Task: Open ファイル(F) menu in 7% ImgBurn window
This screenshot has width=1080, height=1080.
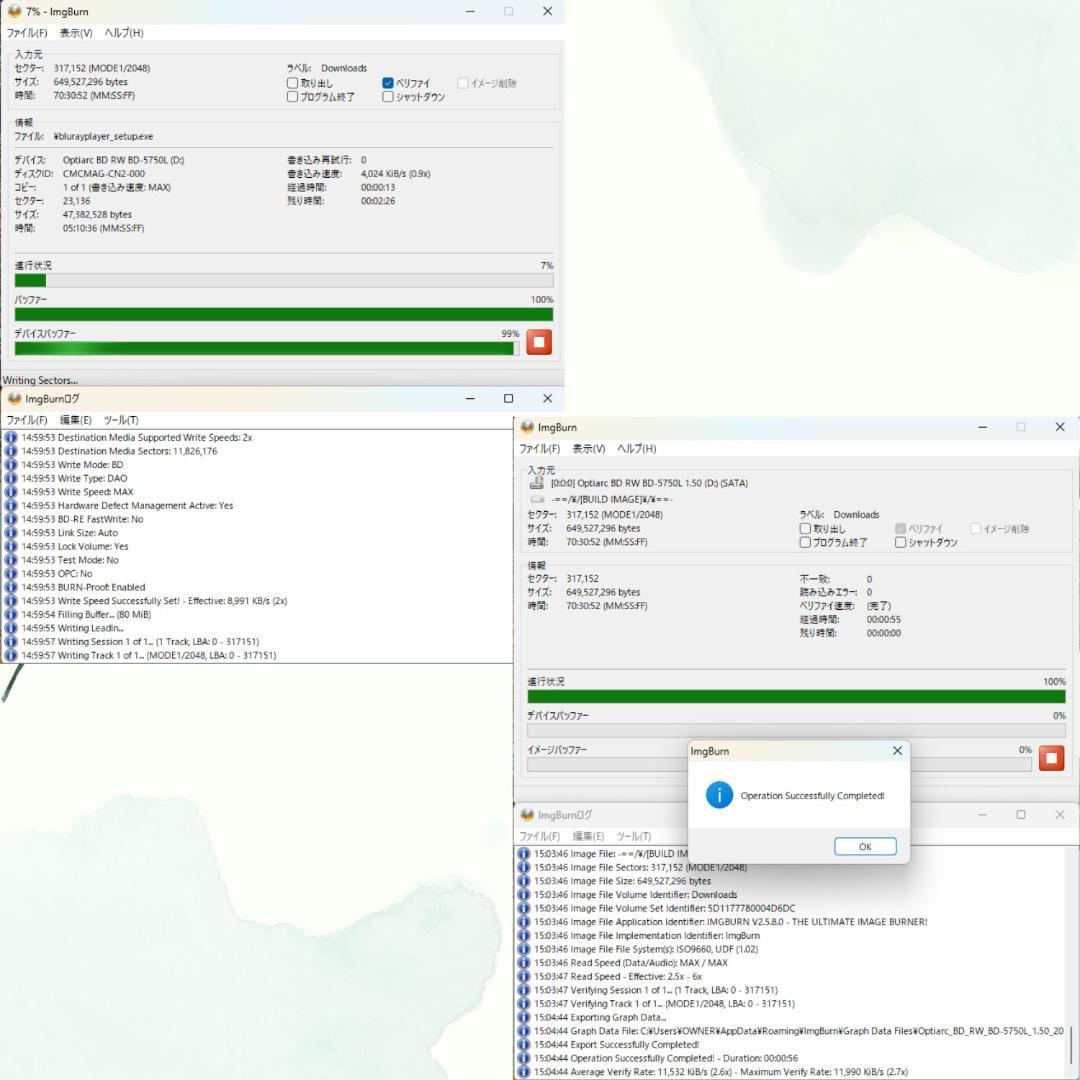Action: [27, 32]
